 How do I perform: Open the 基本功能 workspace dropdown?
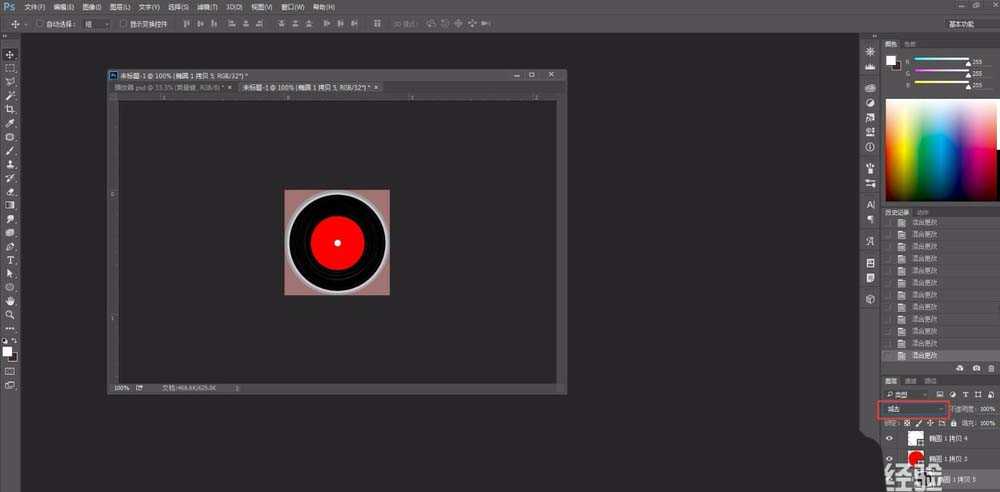(970, 23)
